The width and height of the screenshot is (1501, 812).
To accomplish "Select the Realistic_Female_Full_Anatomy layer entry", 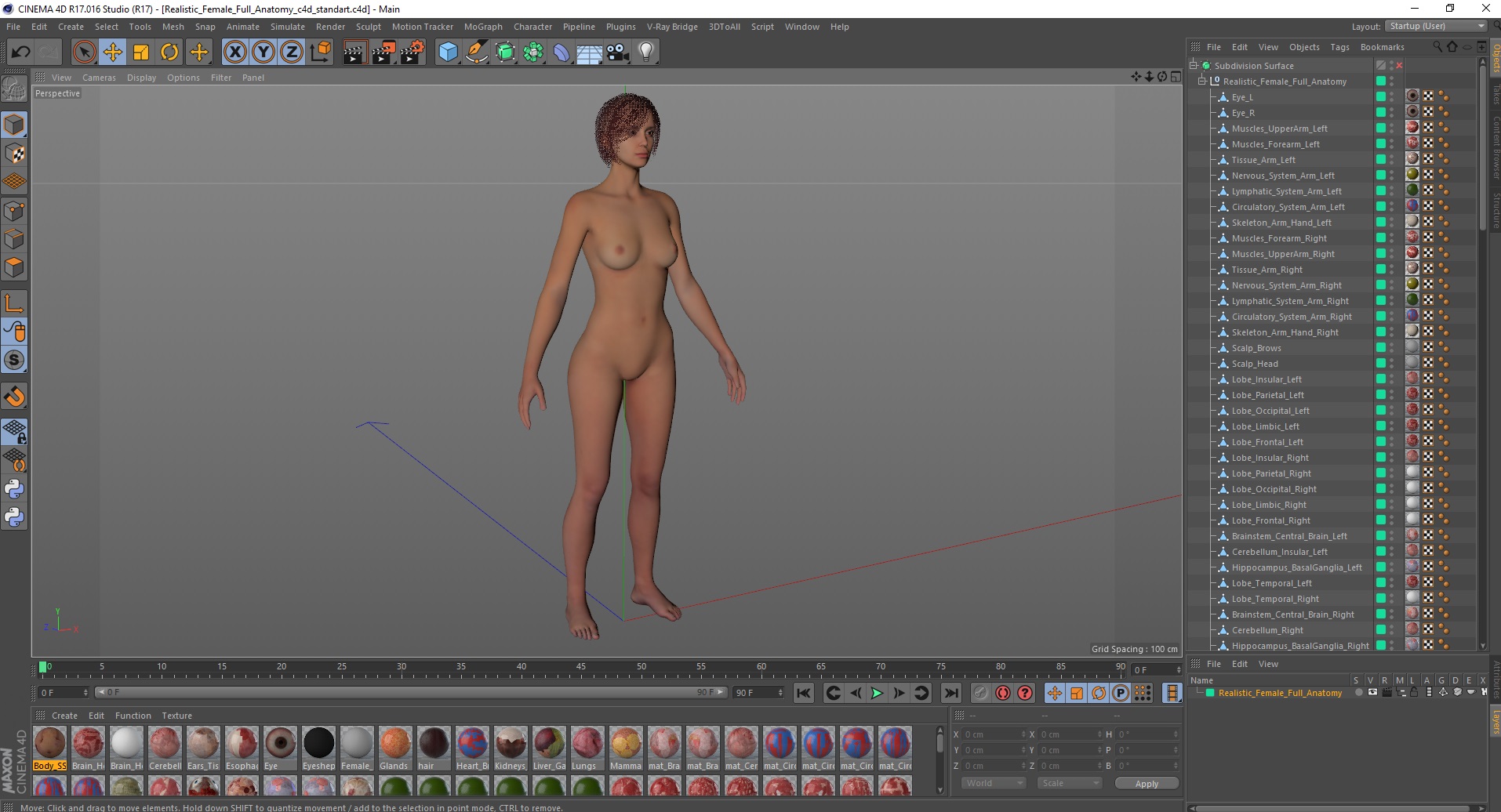I will tap(1280, 693).
